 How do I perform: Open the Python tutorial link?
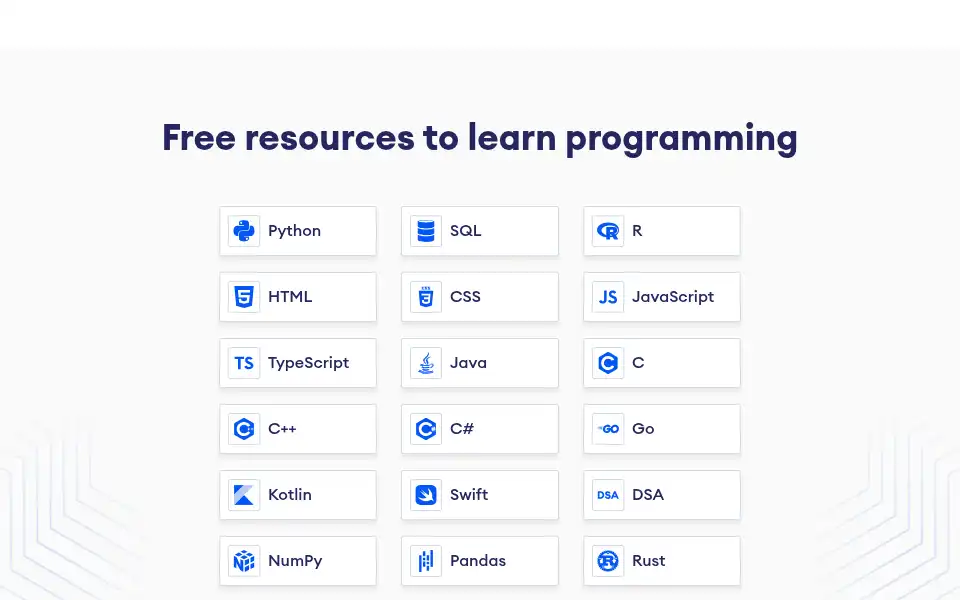coord(298,231)
